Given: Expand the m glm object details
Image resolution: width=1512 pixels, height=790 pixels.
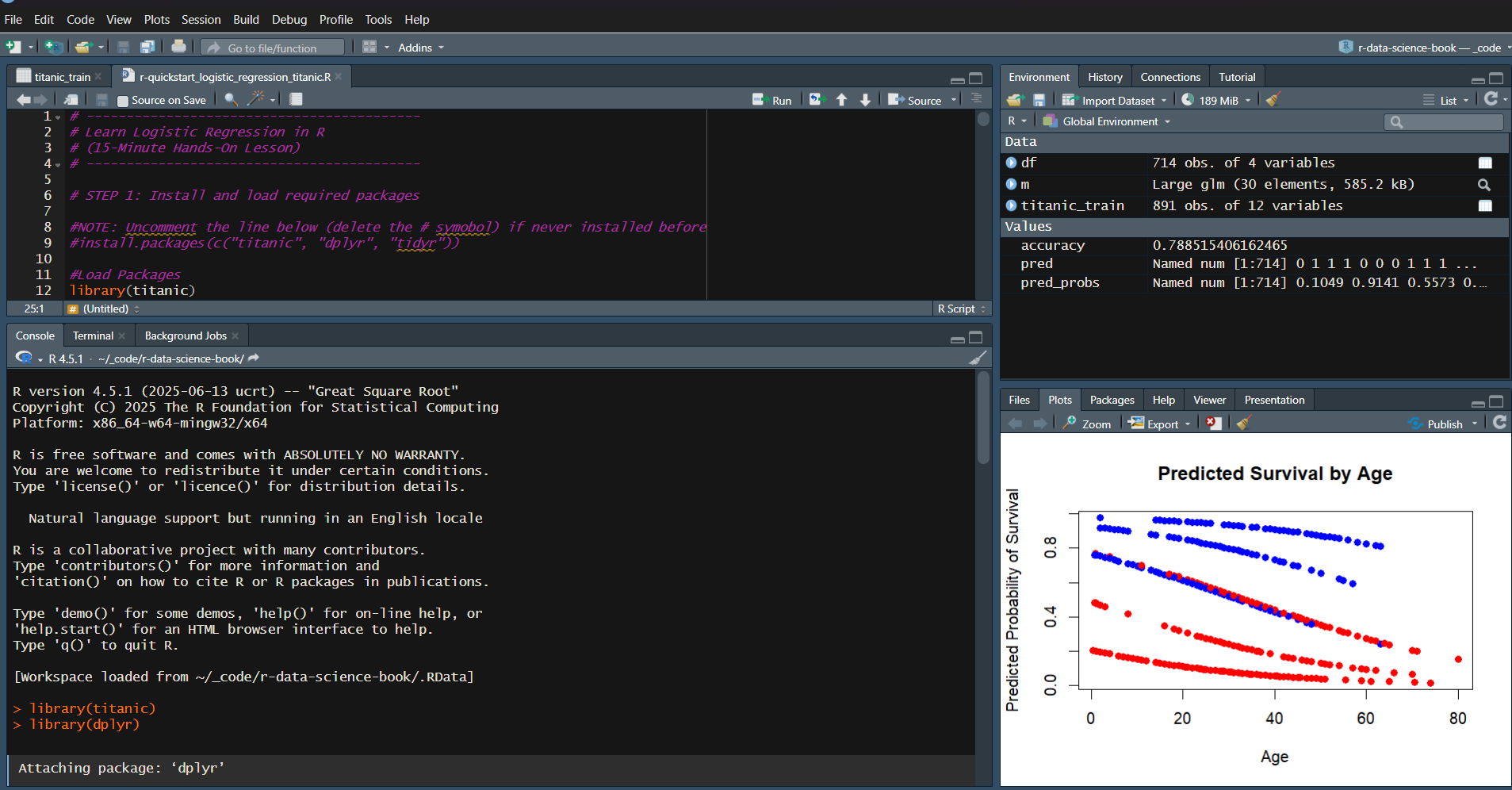Looking at the screenshot, I should (1011, 184).
